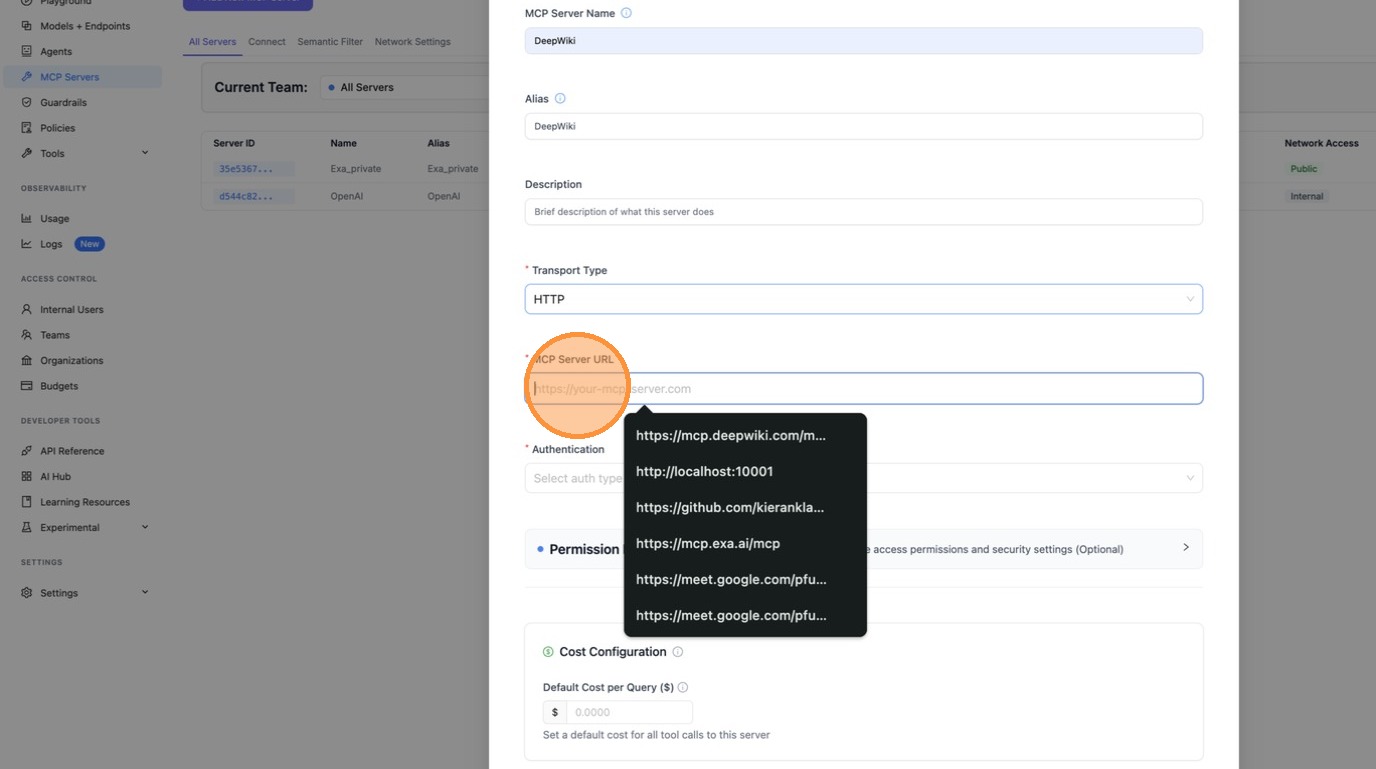Viewport: 1376px width, 769px height.
Task: Click the Organizations building icon
Action: [27, 360]
